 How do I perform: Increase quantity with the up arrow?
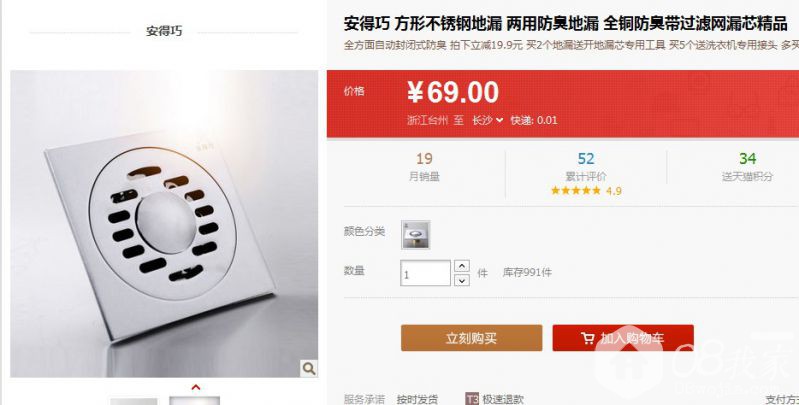pos(462,266)
